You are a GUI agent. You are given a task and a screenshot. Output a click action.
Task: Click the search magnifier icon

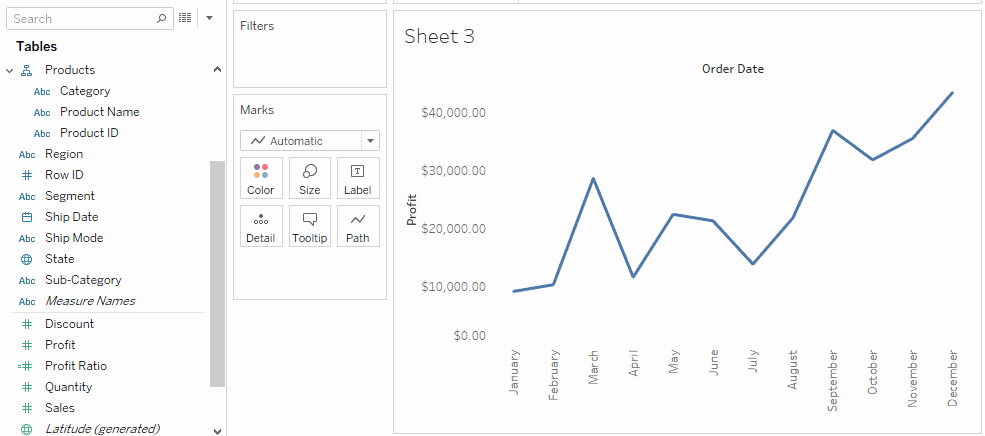(163, 18)
